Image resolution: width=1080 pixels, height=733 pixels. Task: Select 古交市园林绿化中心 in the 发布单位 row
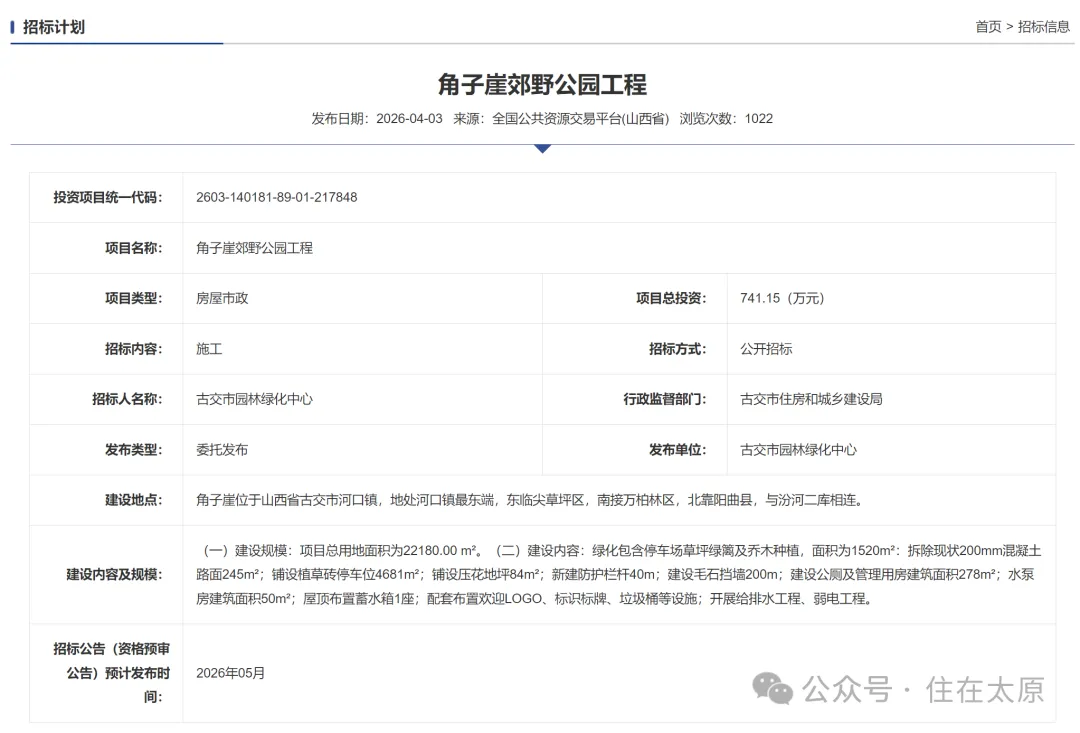coord(798,450)
